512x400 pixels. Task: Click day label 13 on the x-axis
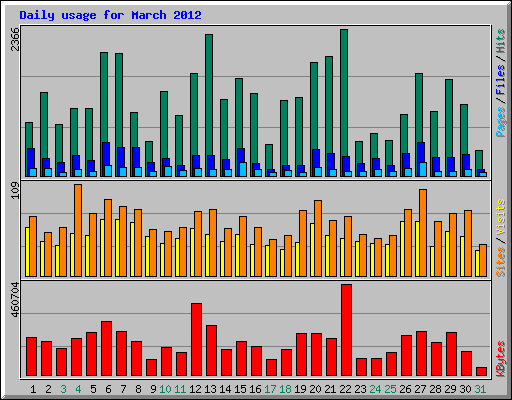point(210,389)
